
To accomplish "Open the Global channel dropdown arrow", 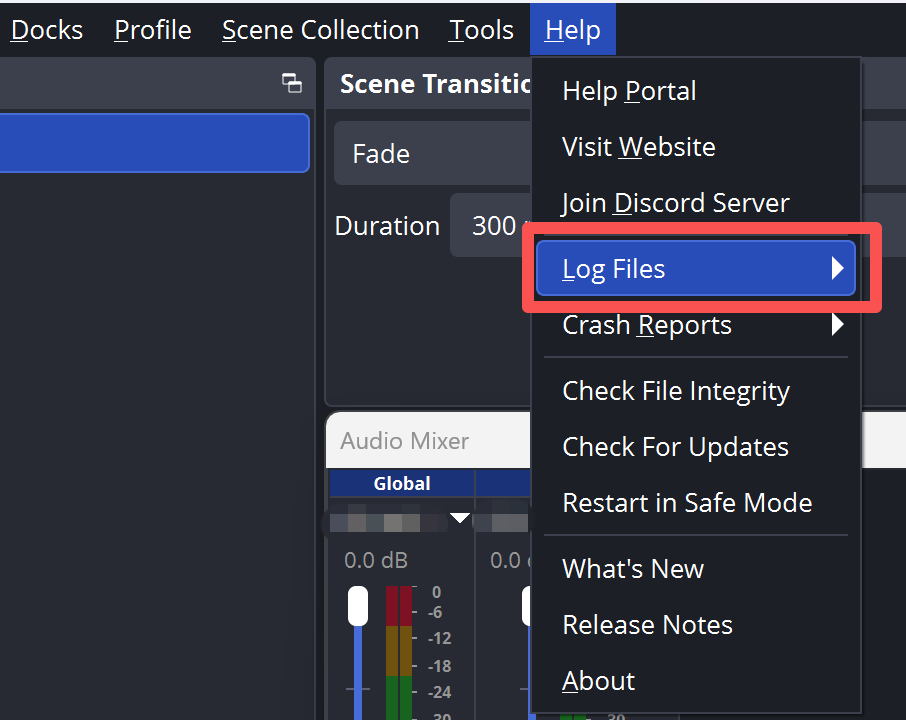I will (x=460, y=518).
